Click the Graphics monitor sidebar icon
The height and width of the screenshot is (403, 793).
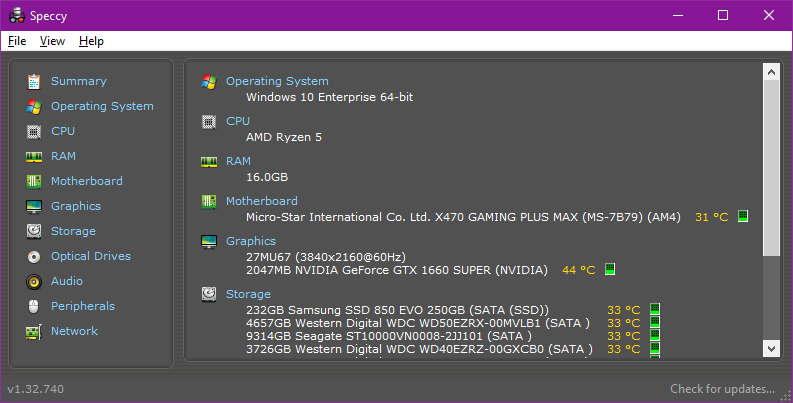coord(34,206)
